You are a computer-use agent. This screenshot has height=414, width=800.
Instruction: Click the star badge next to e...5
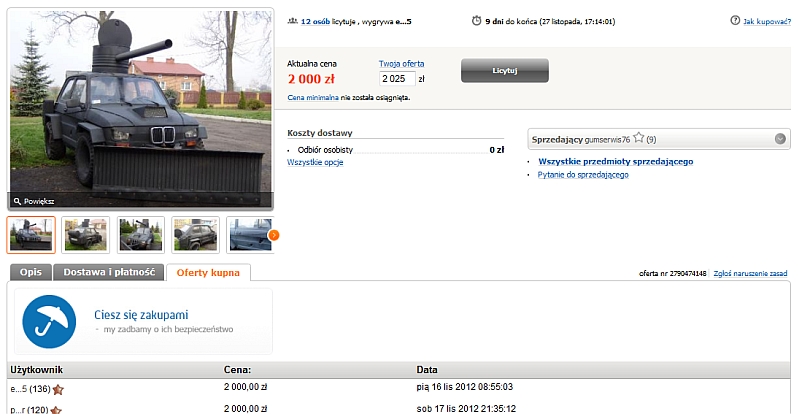58,389
